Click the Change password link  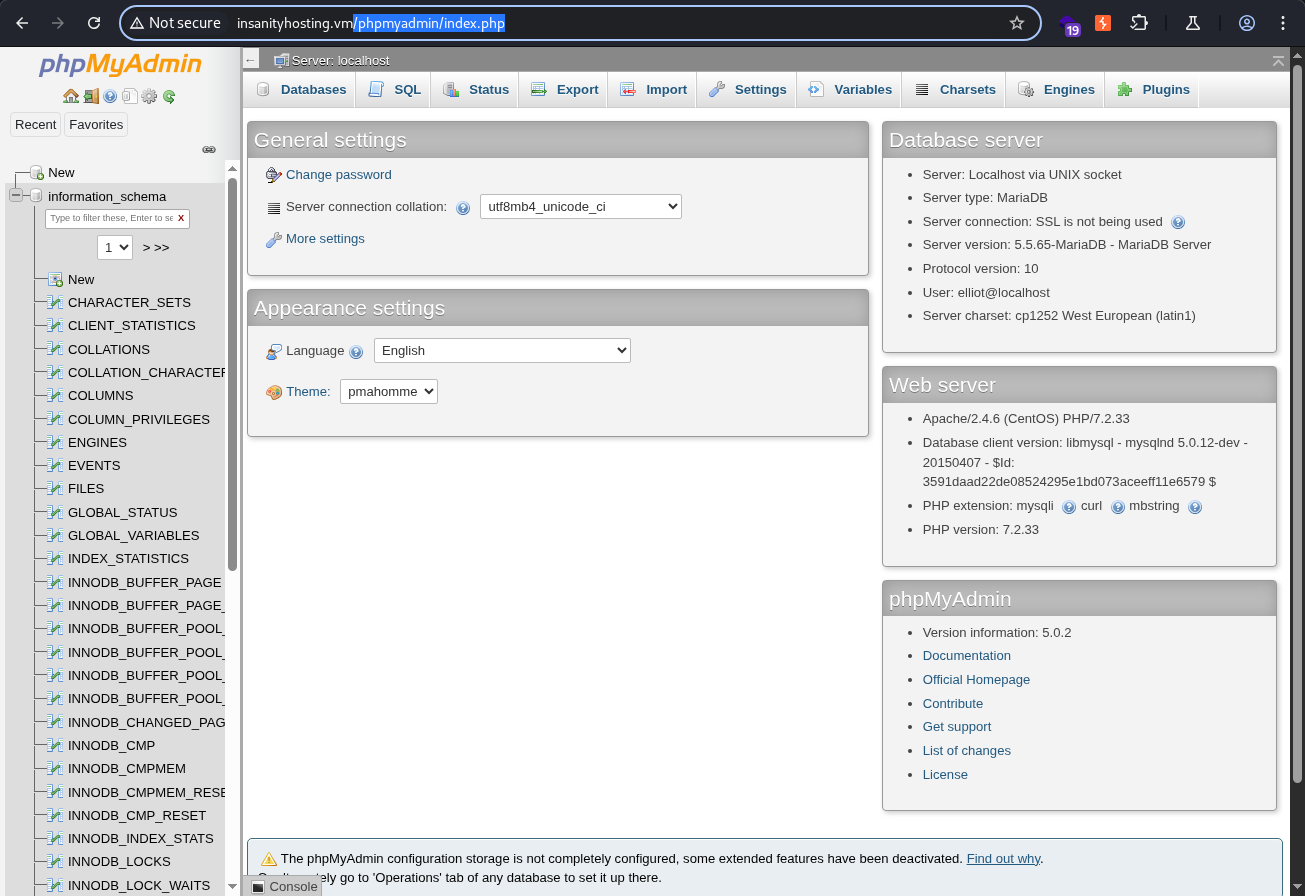[339, 175]
